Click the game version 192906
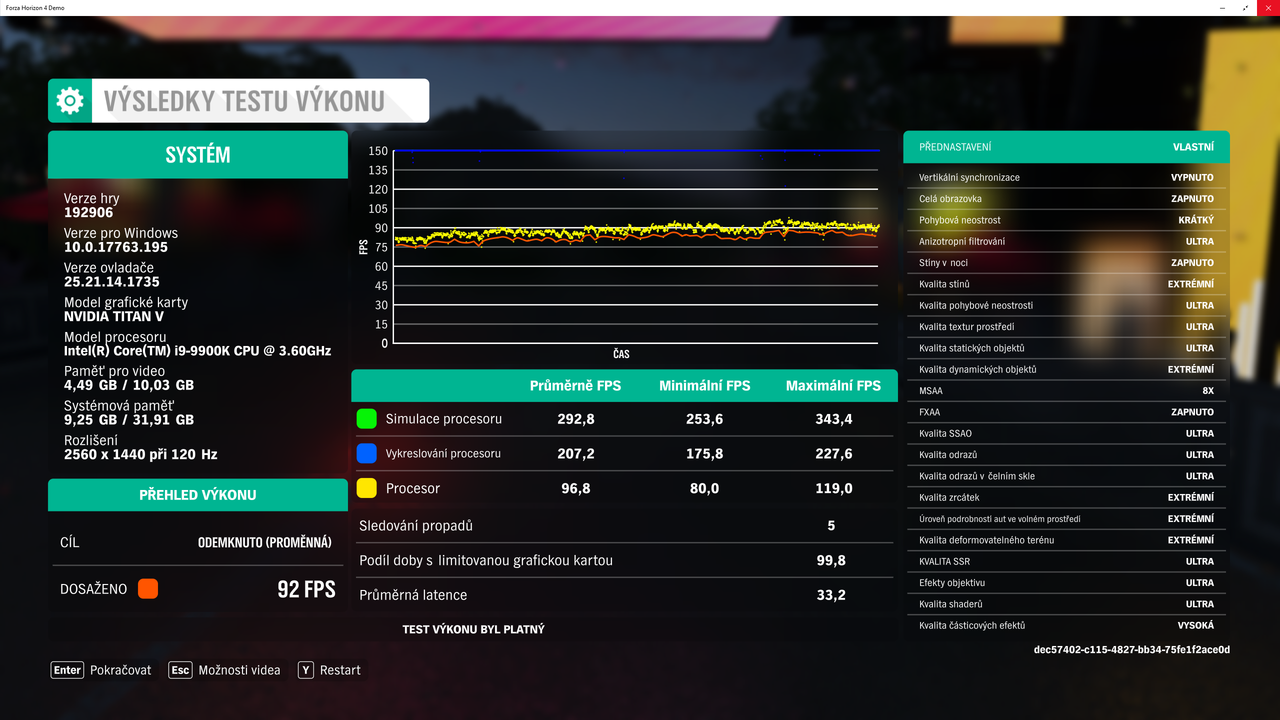The image size is (1280, 720). point(89,213)
